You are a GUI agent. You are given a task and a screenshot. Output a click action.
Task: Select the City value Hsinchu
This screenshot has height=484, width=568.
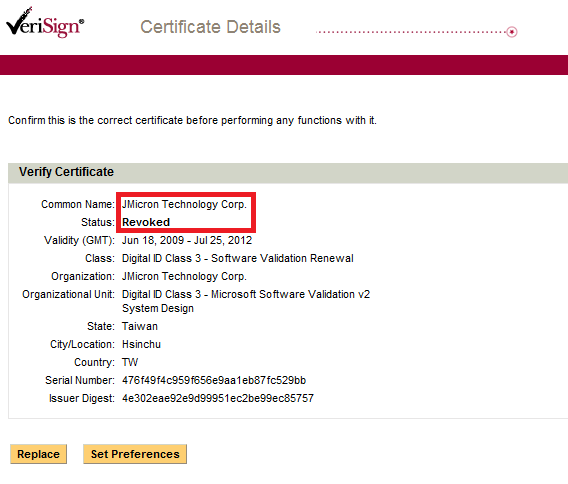point(141,344)
